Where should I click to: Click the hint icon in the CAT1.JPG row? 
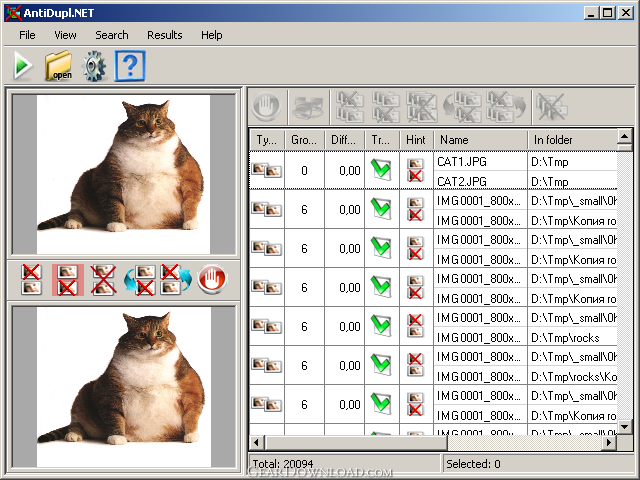pos(415,170)
